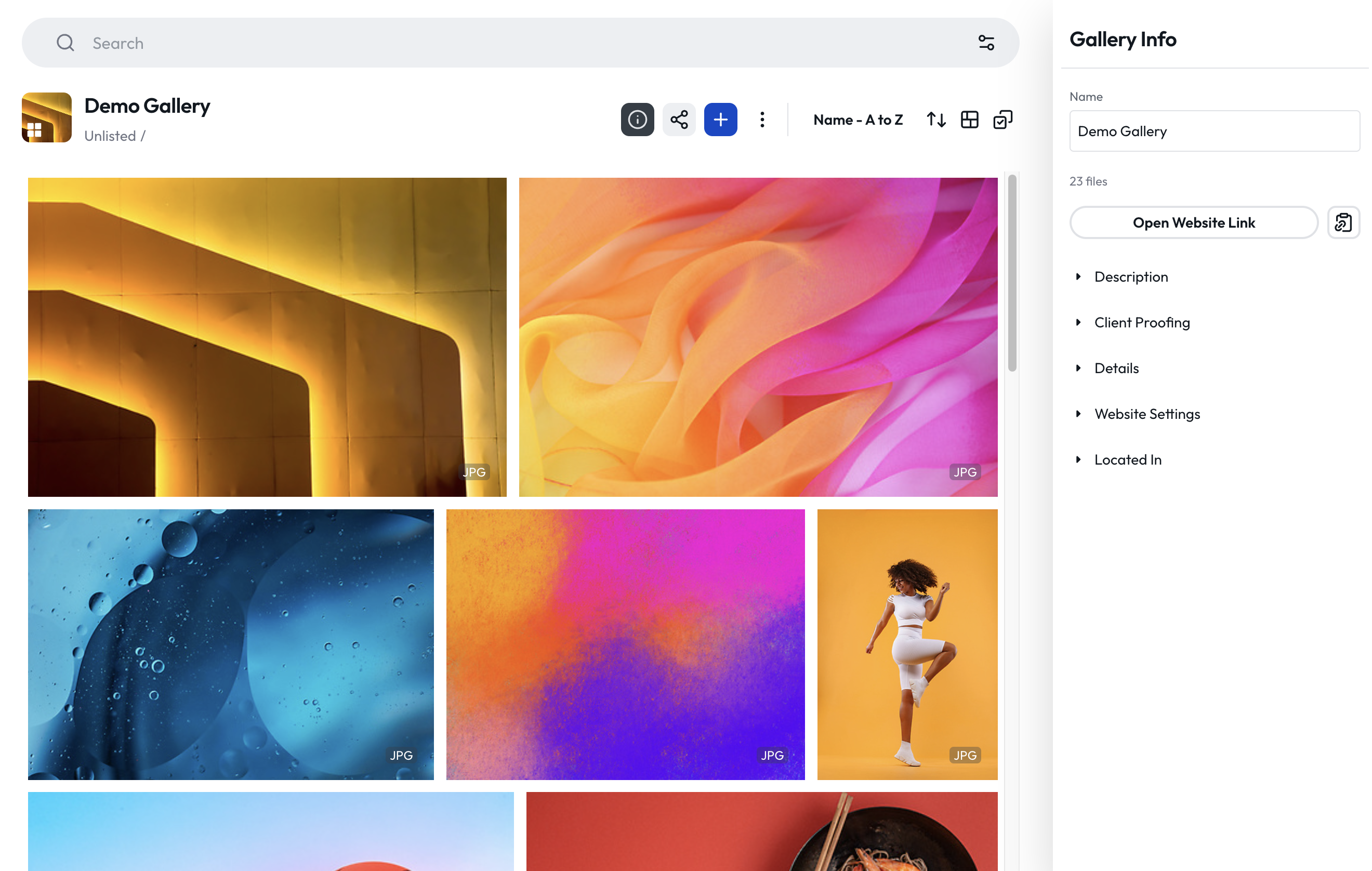Click the 23 files count text
Screen dimensions: 1372x871
coord(1088,181)
